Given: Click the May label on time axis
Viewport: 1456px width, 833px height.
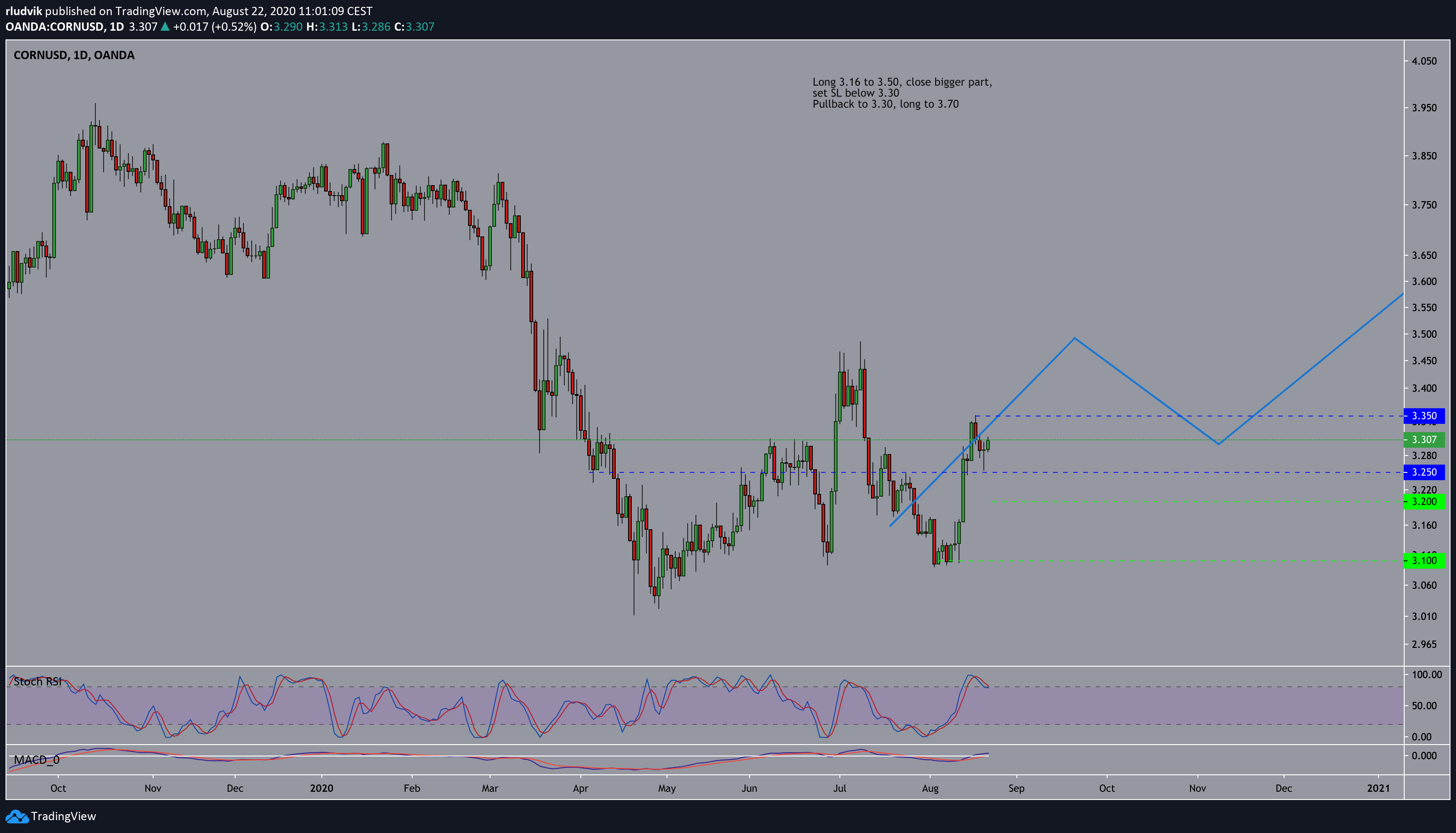Looking at the screenshot, I should 667,789.
